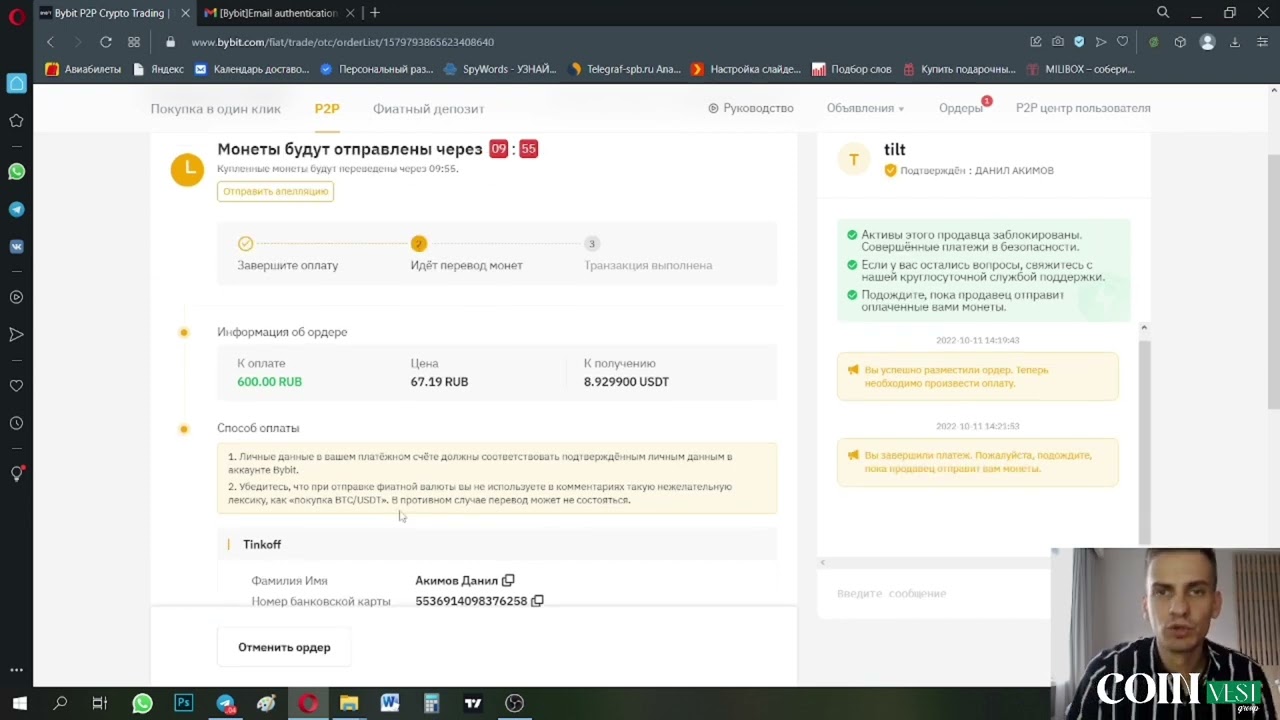Open the tab search magnifier
This screenshot has width=1280, height=720.
(x=1163, y=13)
